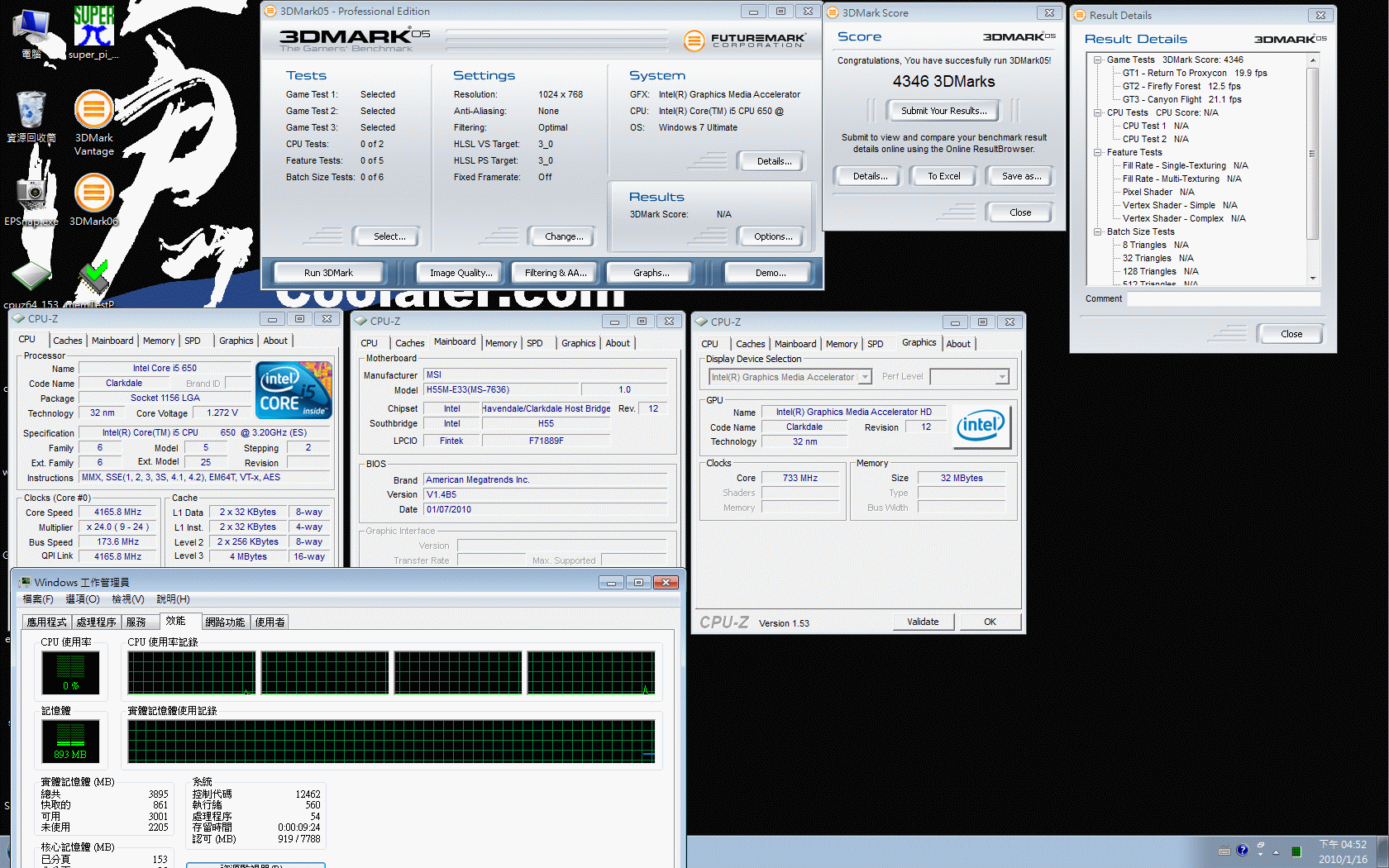Open the clock showing 04:52

1343,852
